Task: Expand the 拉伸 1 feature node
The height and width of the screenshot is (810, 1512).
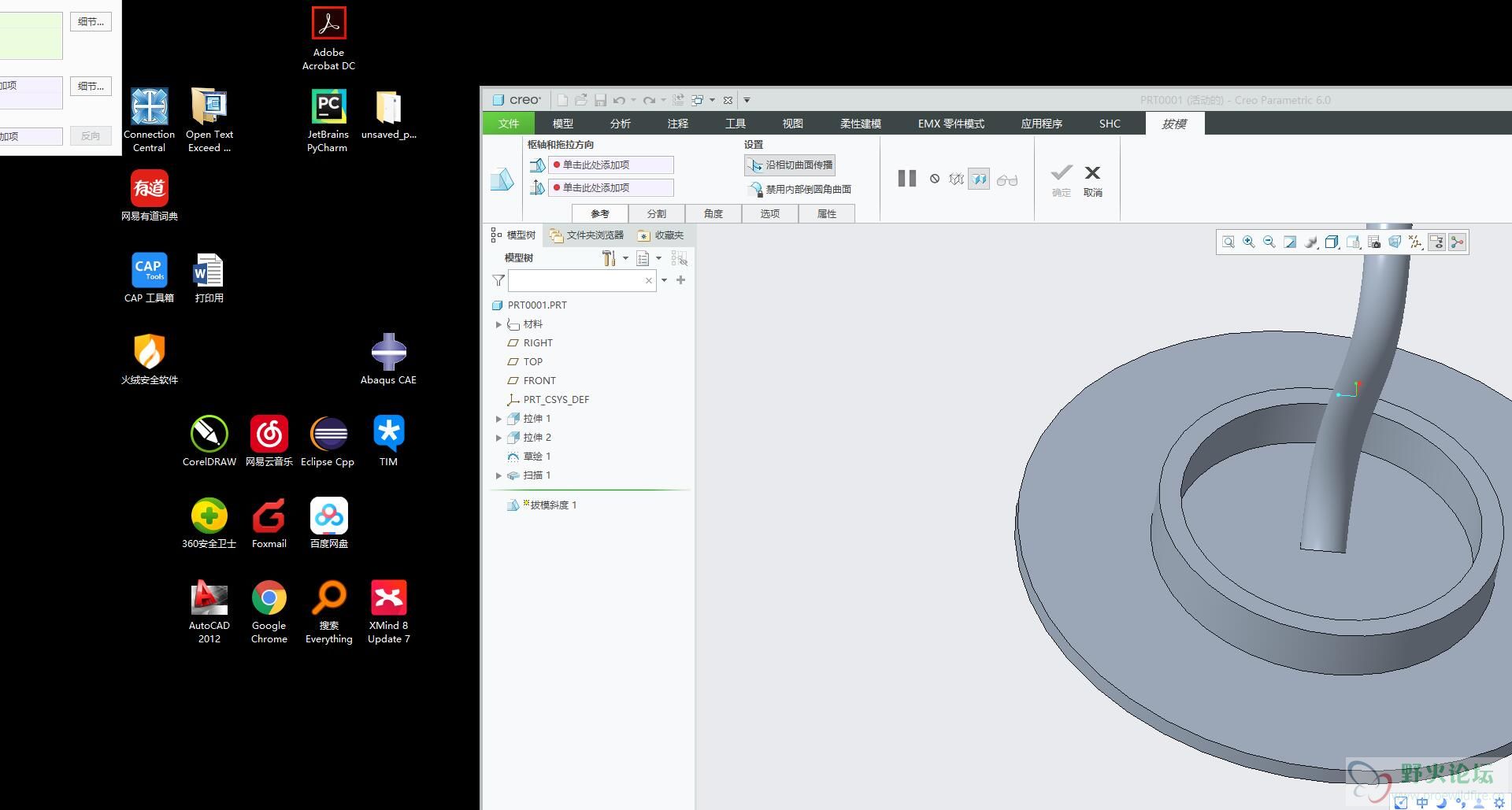Action: click(x=498, y=419)
